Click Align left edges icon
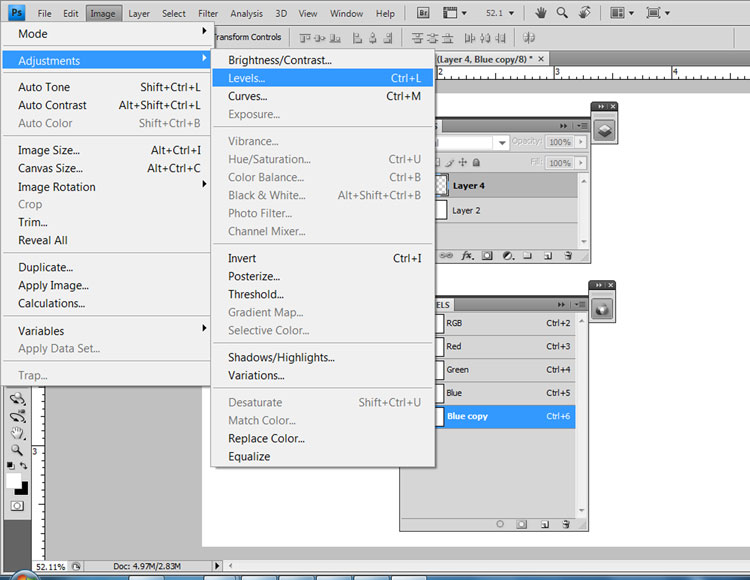750x580 pixels. coord(357,38)
